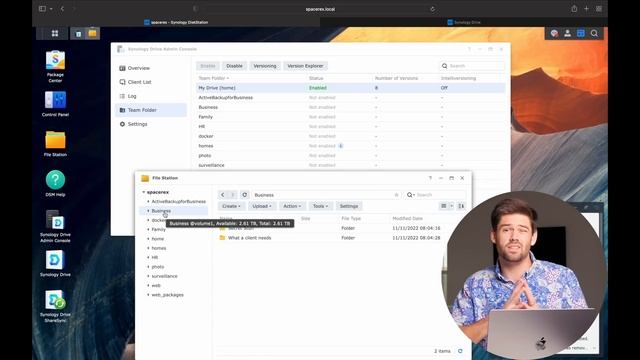
Task: Open Synology Drive ShareSync desktop icon
Action: click(x=55, y=306)
